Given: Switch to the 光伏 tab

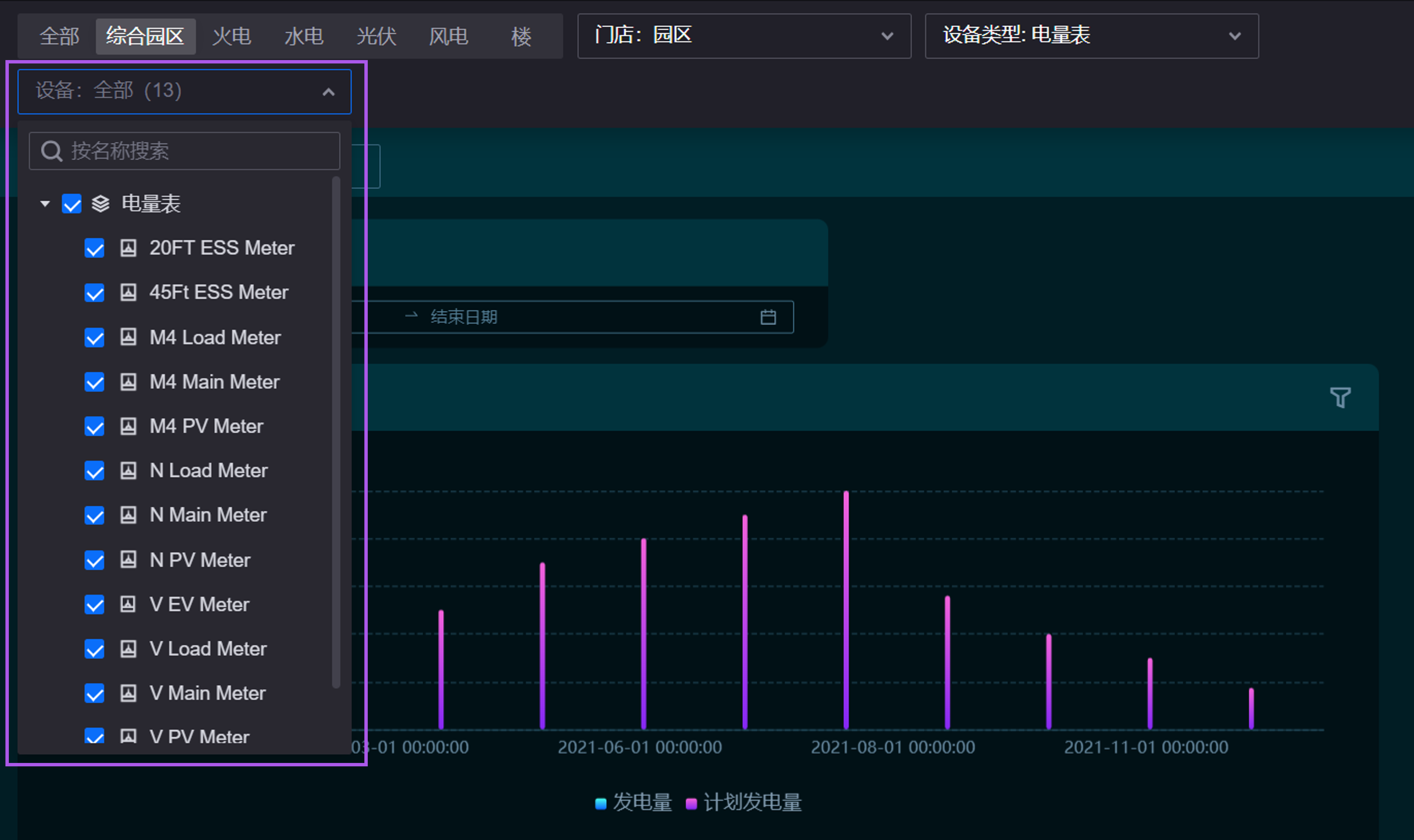Looking at the screenshot, I should (376, 36).
